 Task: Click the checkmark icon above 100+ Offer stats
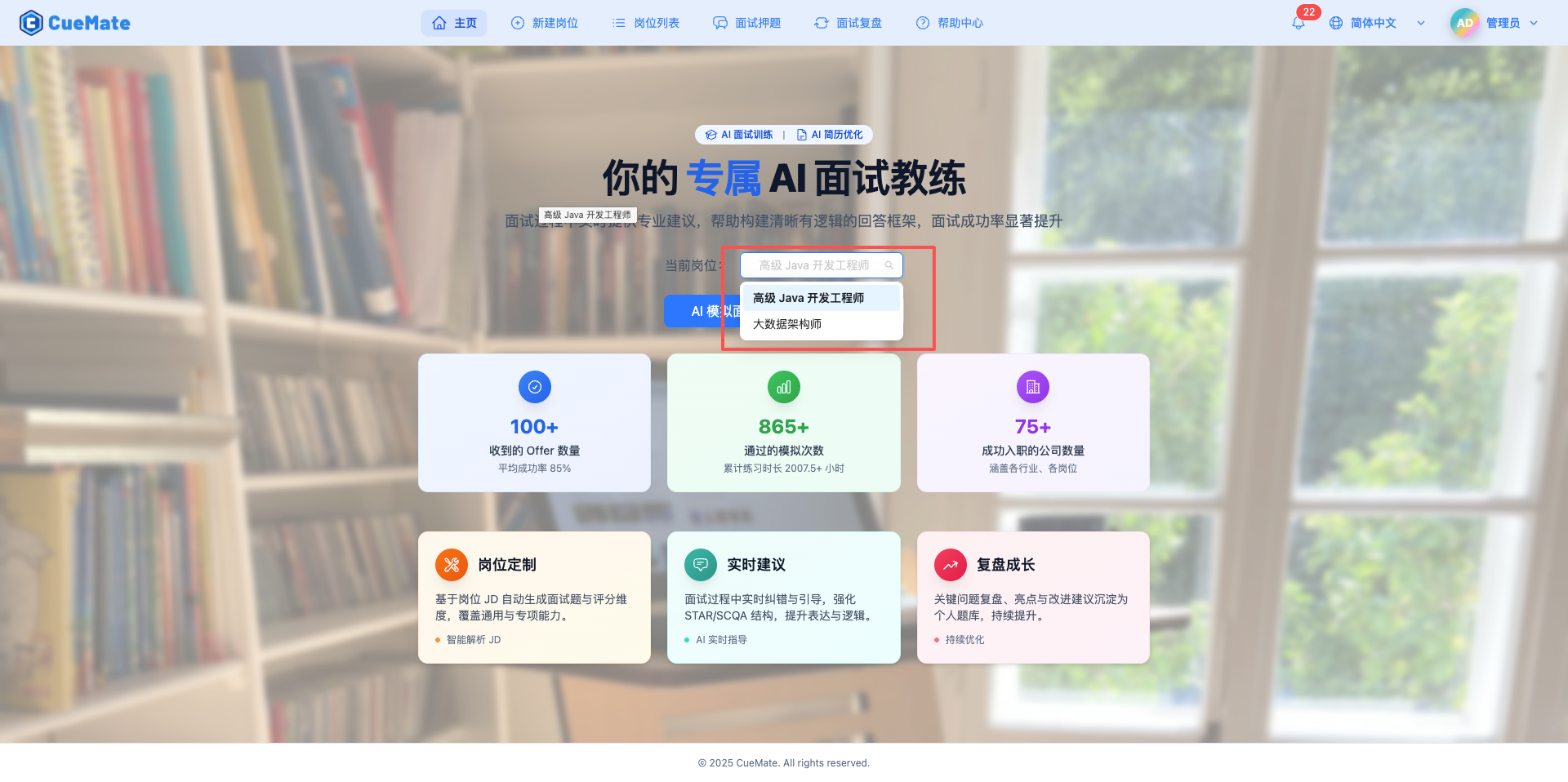coord(534,387)
